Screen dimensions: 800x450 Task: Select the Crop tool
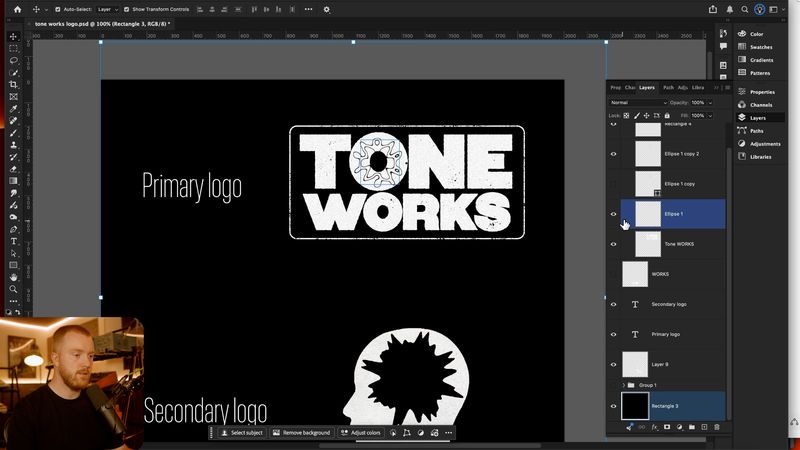coord(14,84)
